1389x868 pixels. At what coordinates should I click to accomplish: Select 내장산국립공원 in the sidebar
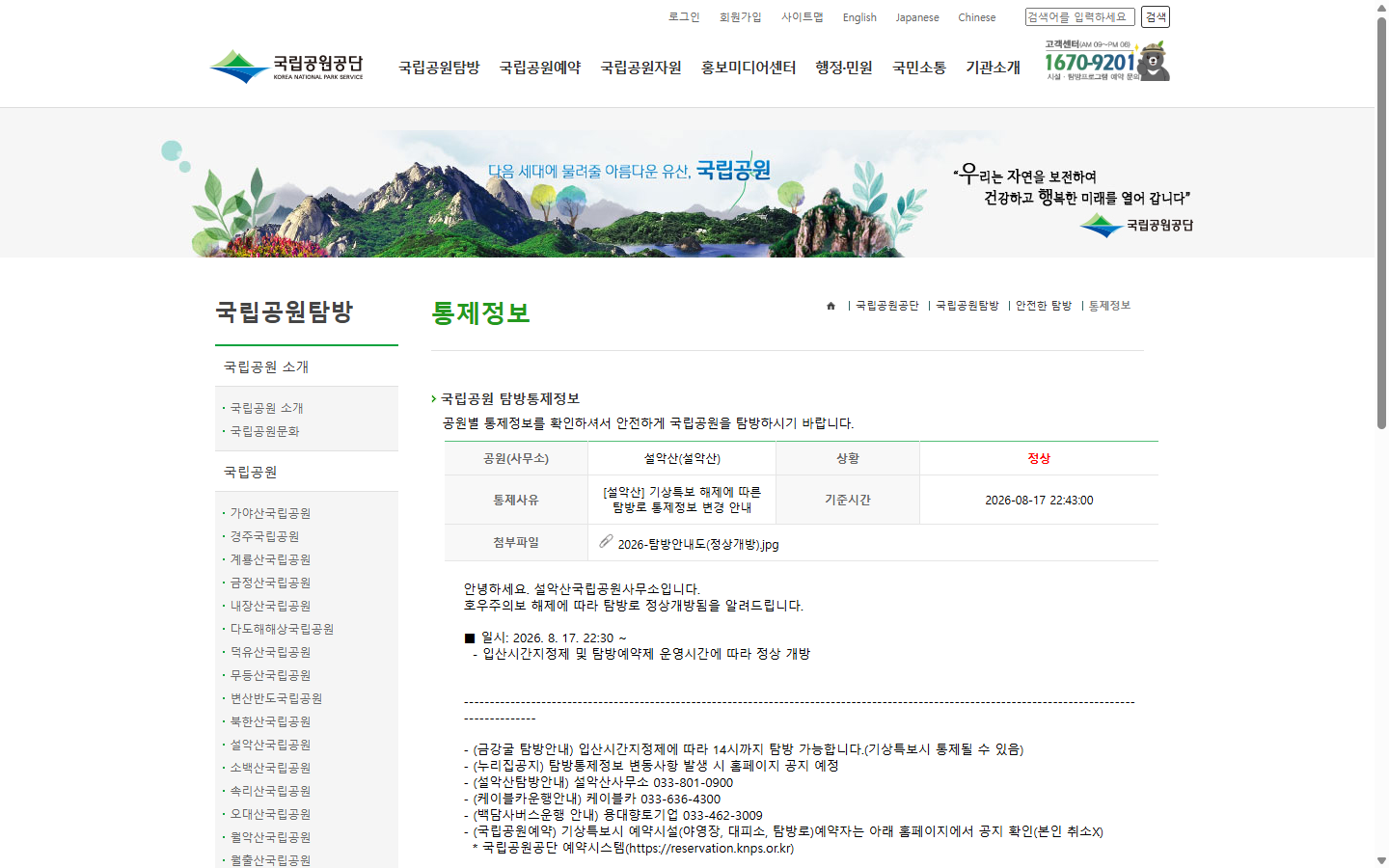pyautogui.click(x=271, y=606)
